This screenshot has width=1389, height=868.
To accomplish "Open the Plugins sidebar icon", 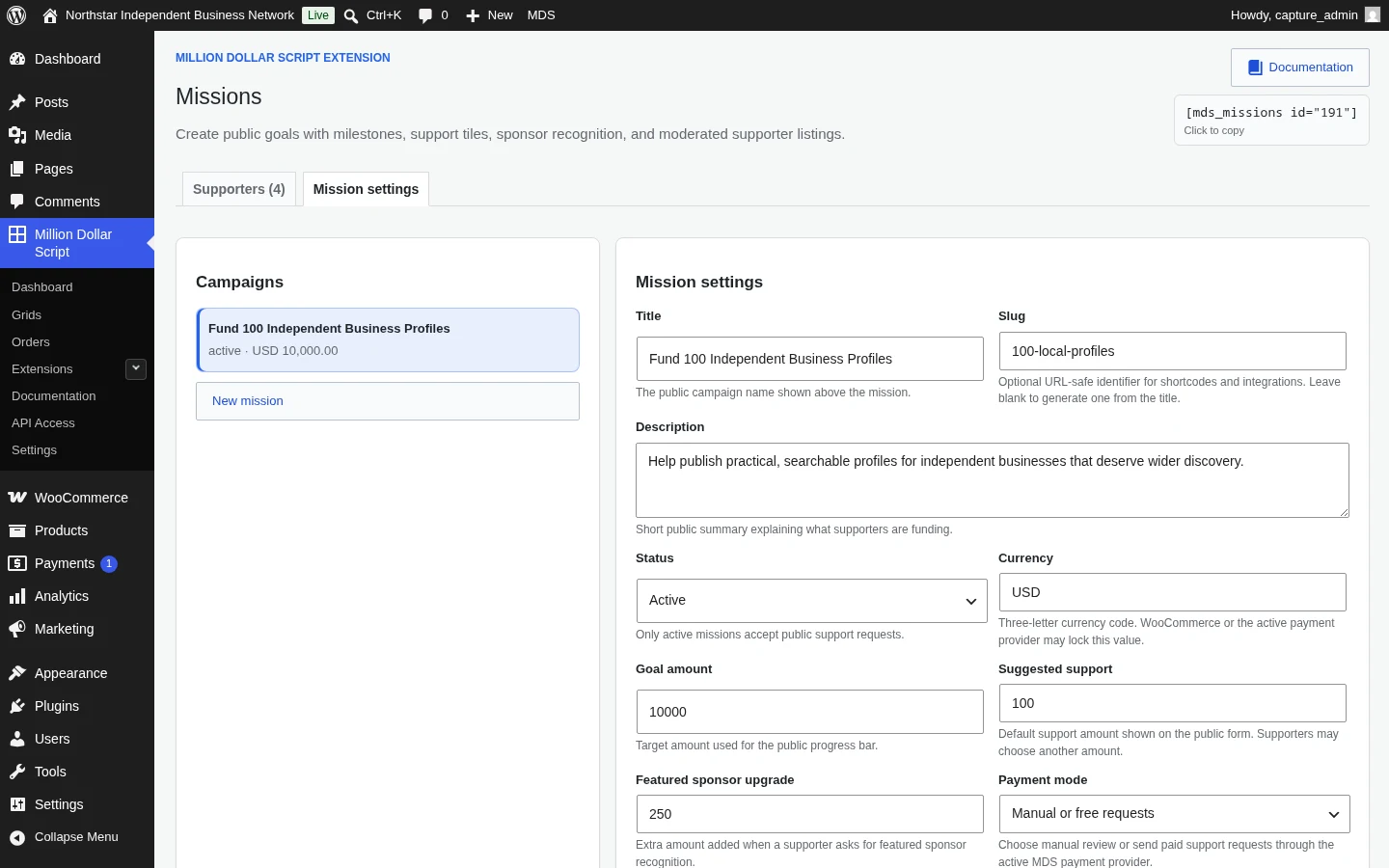I will (17, 706).
